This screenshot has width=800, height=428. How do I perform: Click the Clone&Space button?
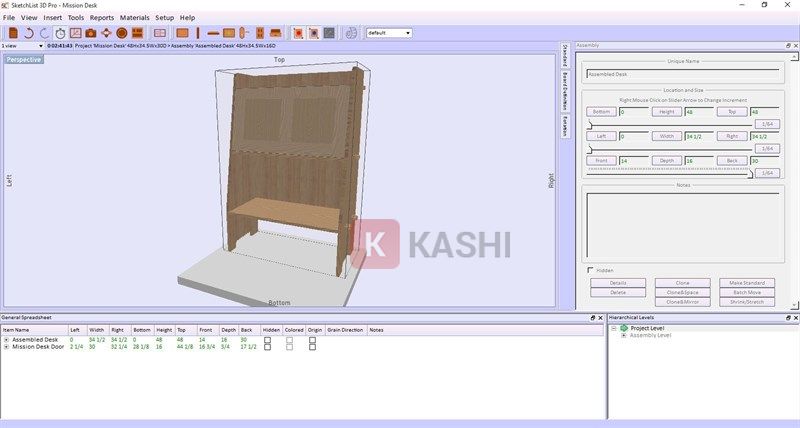pos(682,292)
